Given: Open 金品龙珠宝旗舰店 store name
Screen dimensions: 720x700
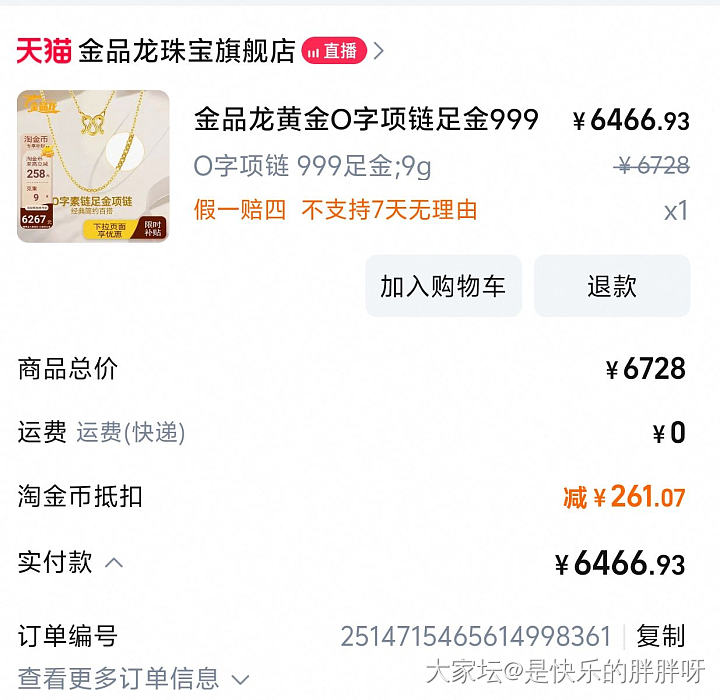Looking at the screenshot, I should [x=187, y=51].
